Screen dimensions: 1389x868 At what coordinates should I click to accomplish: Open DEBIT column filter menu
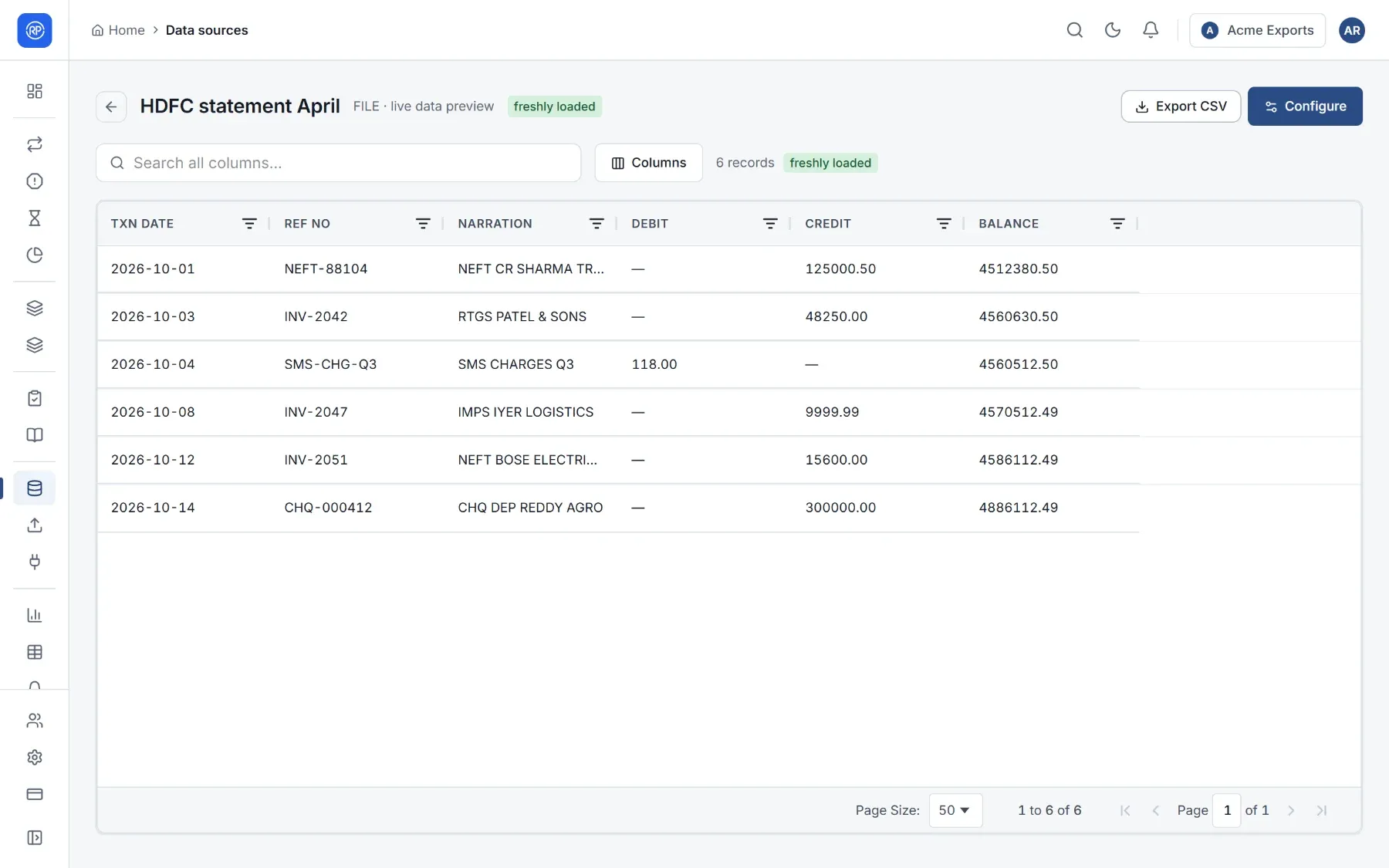(x=770, y=224)
